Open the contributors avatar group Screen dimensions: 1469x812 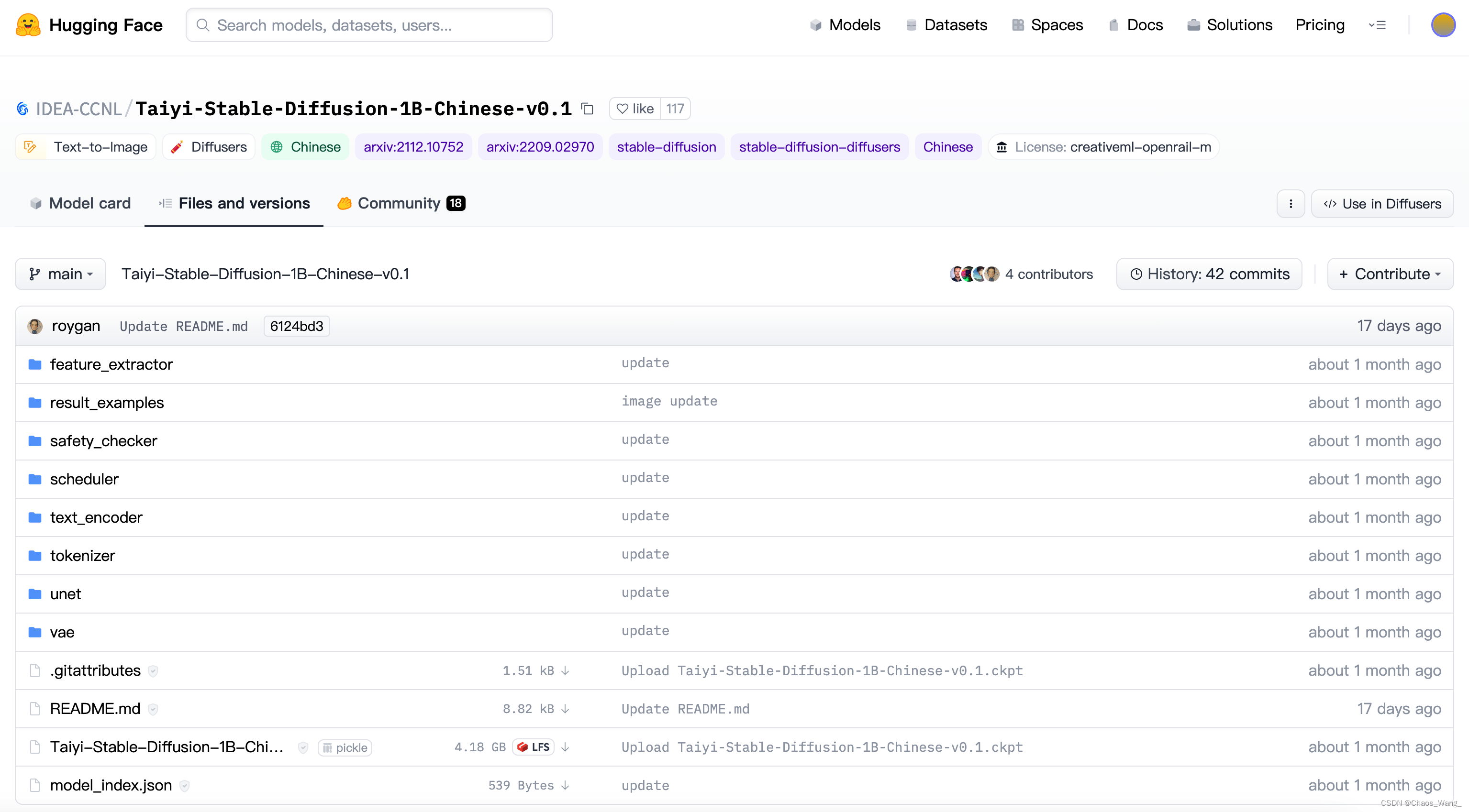click(974, 274)
